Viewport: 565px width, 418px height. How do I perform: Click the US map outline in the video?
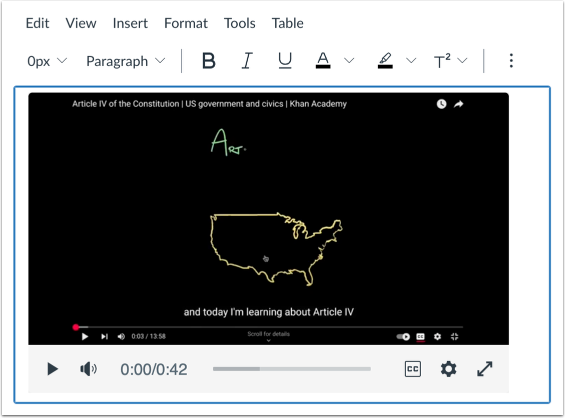coord(276,249)
